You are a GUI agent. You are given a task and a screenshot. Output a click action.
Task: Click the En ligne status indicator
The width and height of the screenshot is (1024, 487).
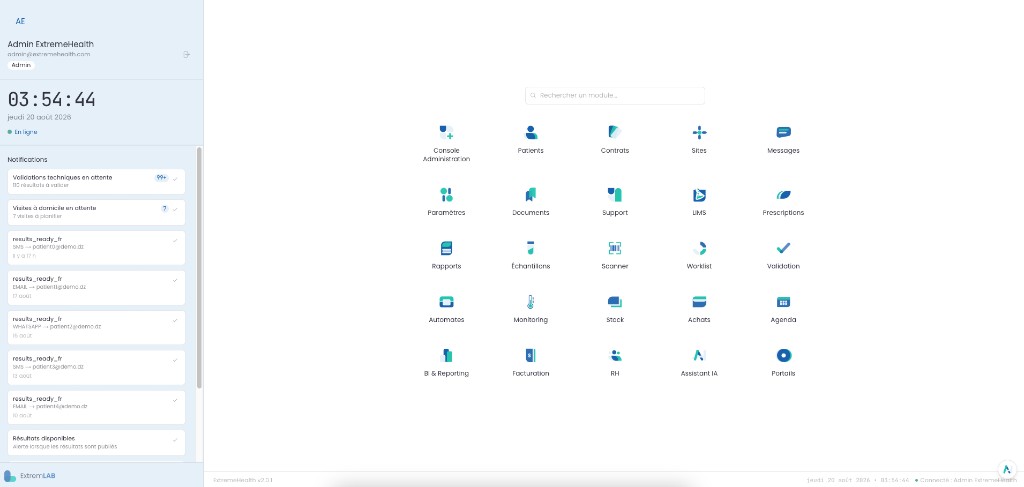click(23, 132)
